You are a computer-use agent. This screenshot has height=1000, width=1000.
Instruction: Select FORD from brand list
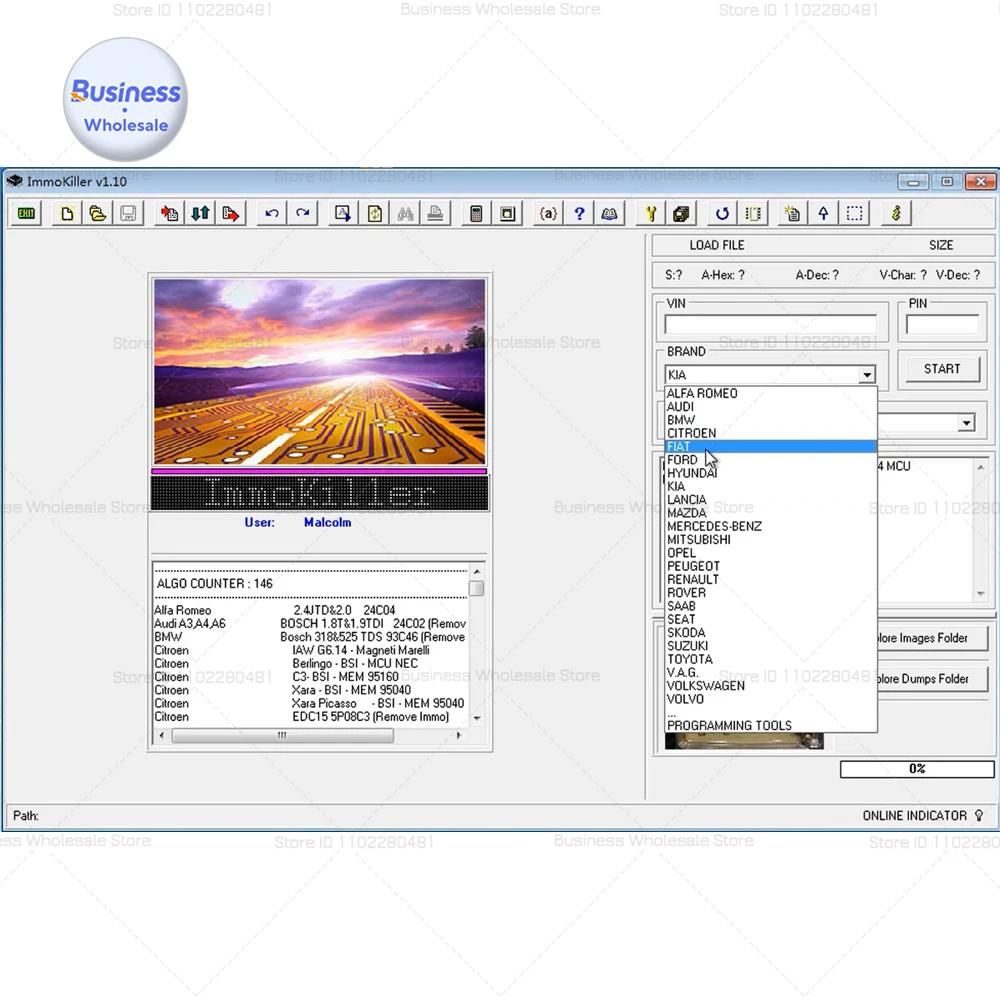tap(770, 460)
